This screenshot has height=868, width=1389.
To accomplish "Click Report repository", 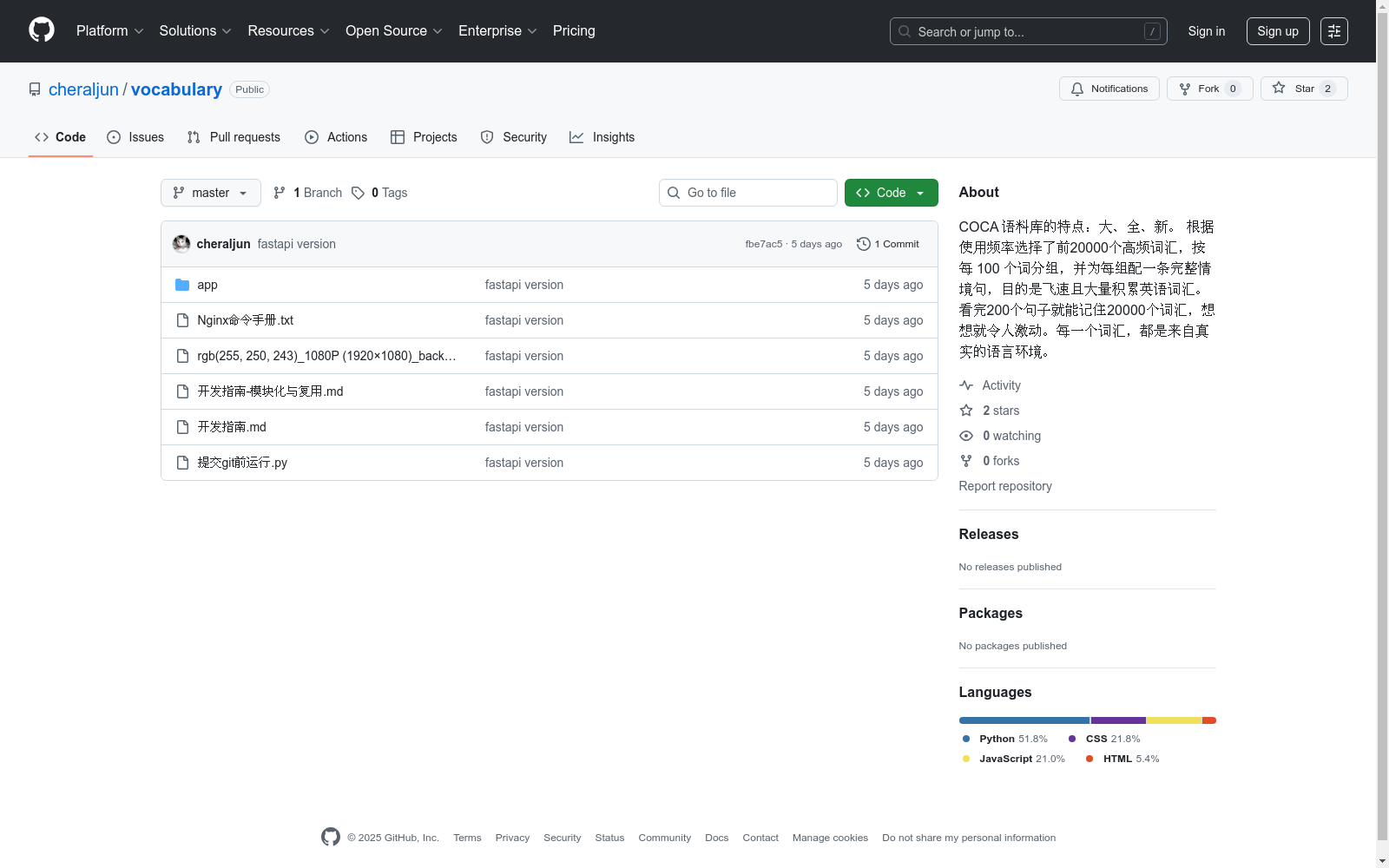I will (x=1005, y=486).
